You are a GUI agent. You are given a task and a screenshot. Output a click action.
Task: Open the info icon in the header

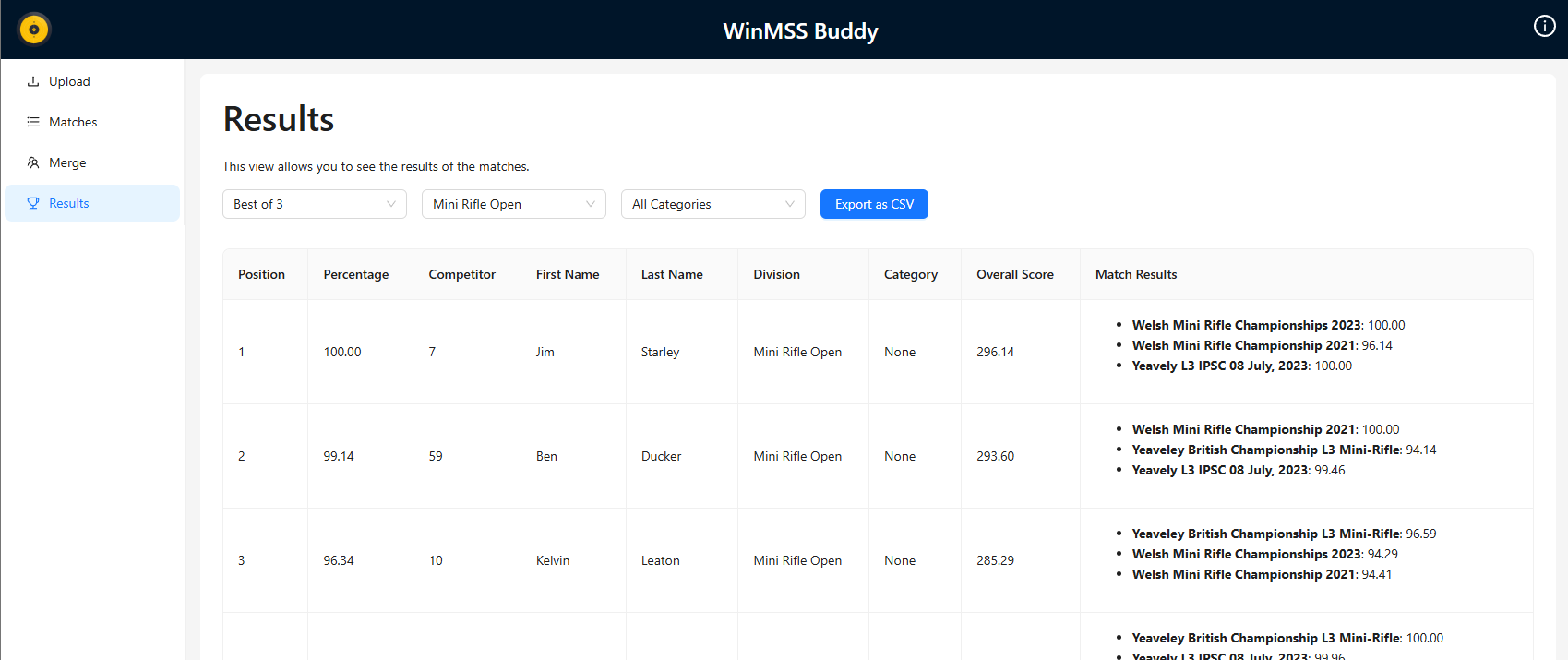coord(1544,26)
